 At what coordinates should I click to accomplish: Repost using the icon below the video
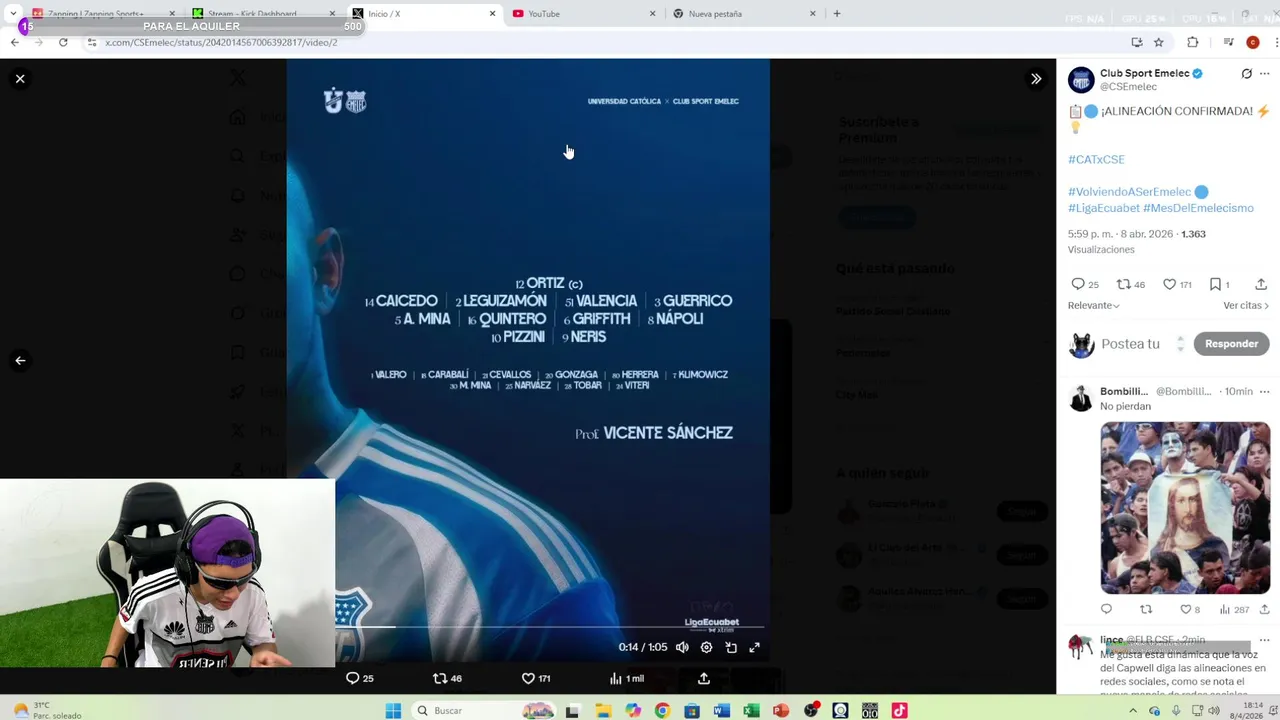pyautogui.click(x=439, y=678)
